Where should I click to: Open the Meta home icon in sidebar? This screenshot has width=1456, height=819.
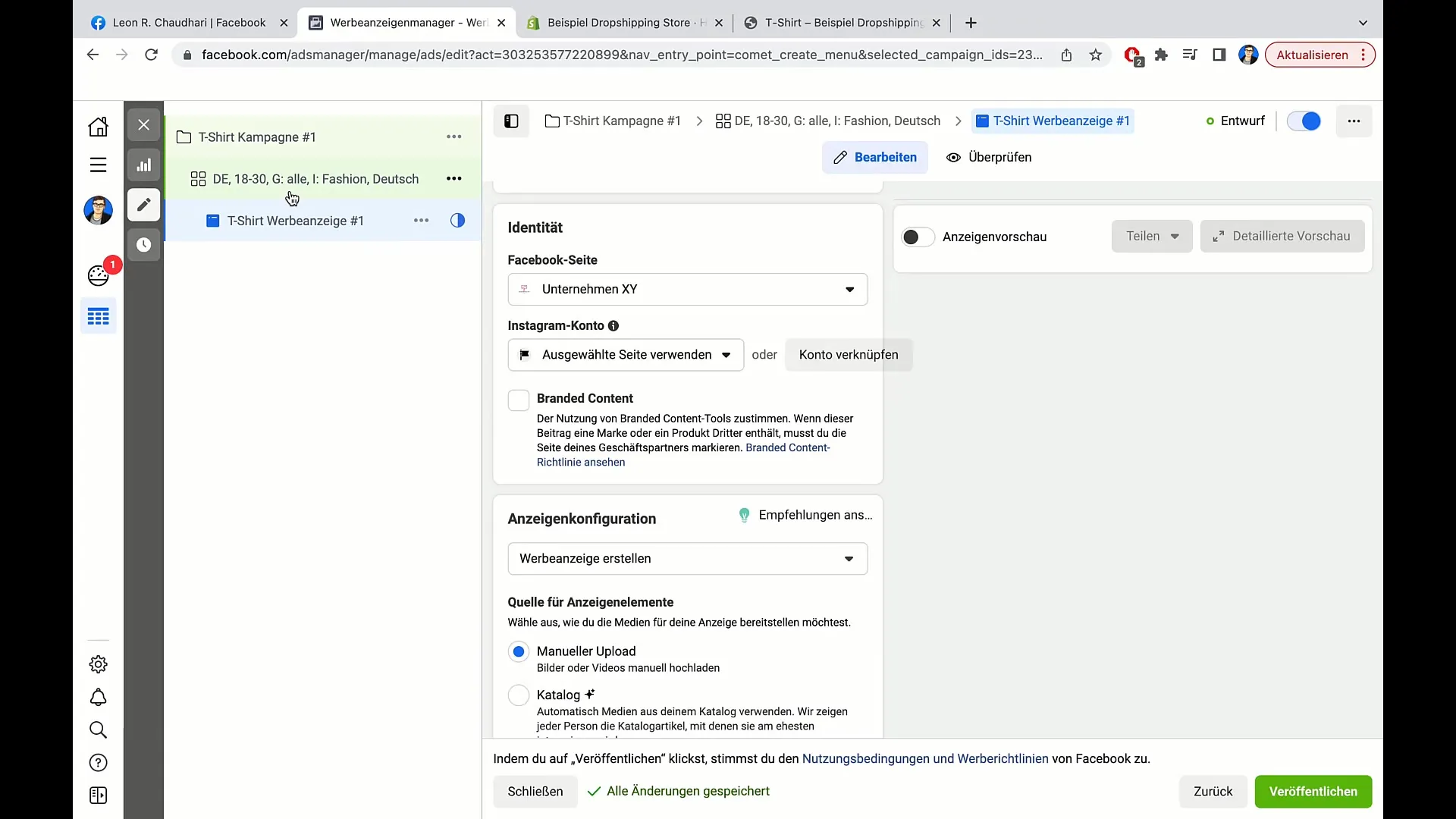(98, 126)
